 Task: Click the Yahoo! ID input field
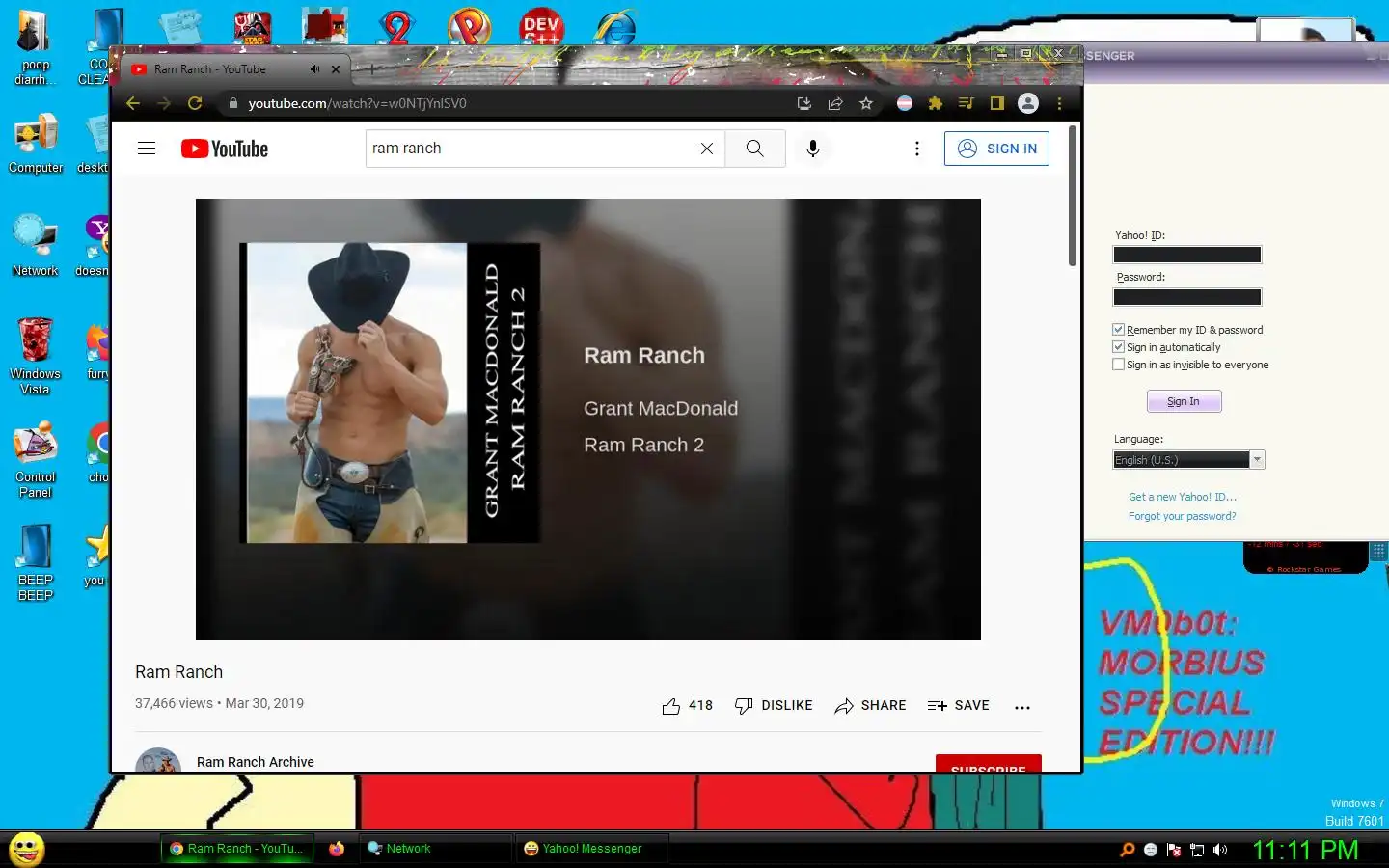coord(1187,255)
